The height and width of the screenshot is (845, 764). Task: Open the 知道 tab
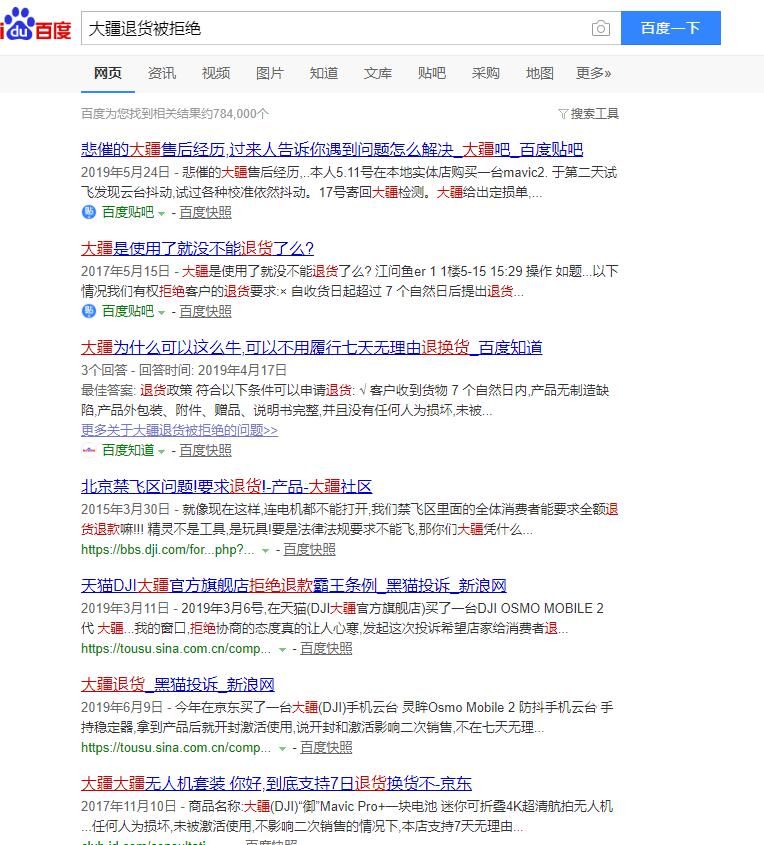(323, 73)
